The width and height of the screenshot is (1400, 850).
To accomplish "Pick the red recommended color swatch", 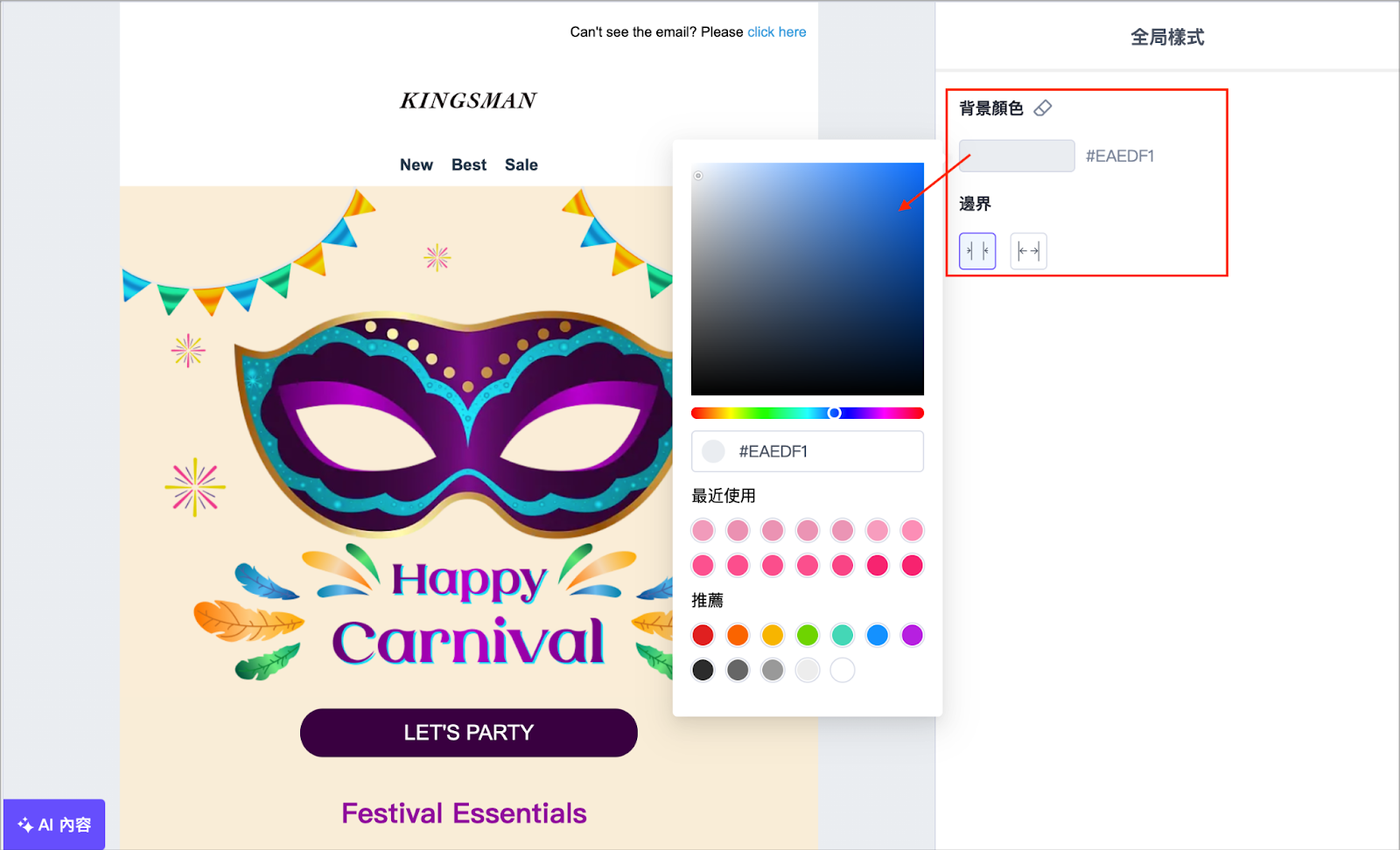I will click(x=703, y=635).
